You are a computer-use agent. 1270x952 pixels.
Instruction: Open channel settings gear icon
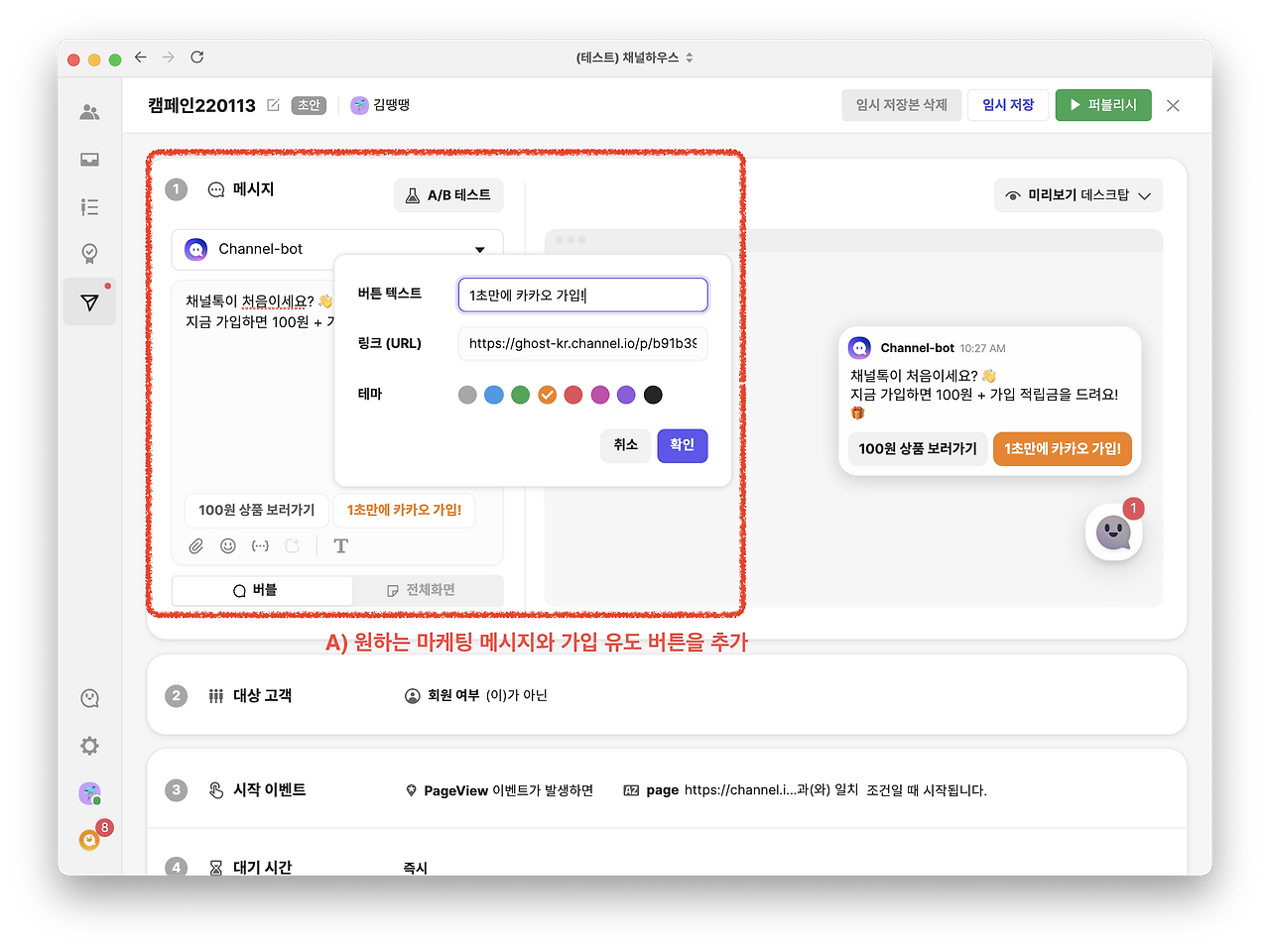(x=89, y=746)
